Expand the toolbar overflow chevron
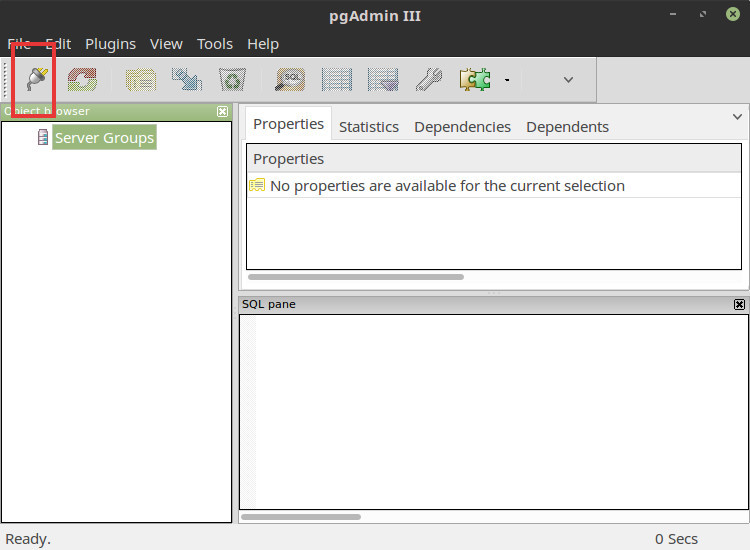 coord(568,80)
